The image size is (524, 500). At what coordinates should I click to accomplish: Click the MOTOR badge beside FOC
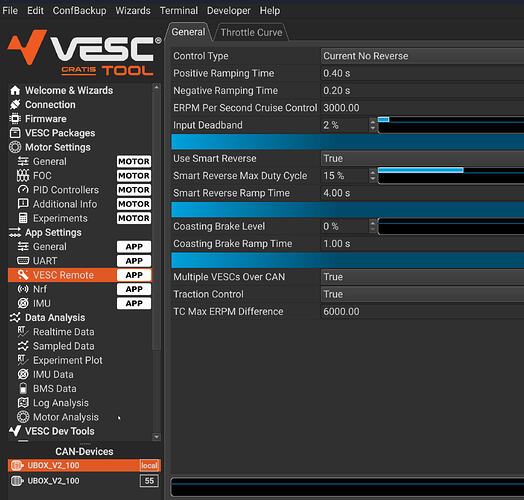pyautogui.click(x=134, y=175)
